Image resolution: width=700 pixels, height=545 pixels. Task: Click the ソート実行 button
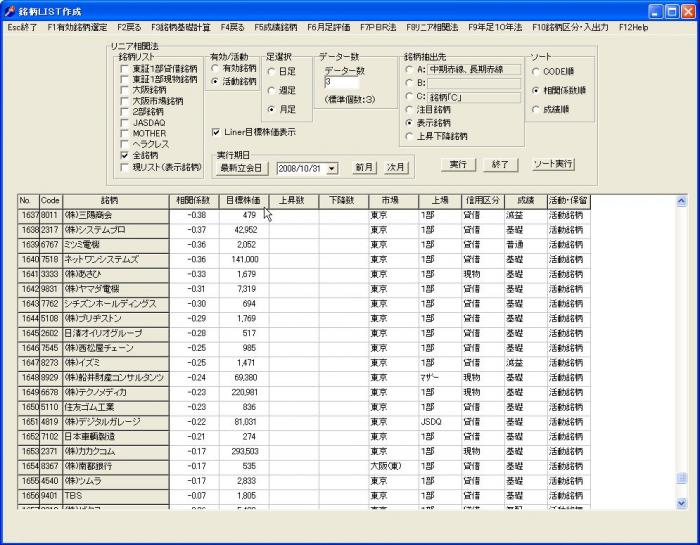click(553, 164)
